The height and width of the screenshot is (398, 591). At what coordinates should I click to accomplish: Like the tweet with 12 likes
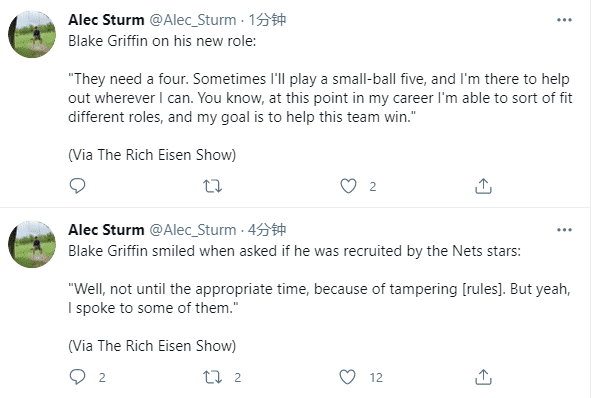348,377
